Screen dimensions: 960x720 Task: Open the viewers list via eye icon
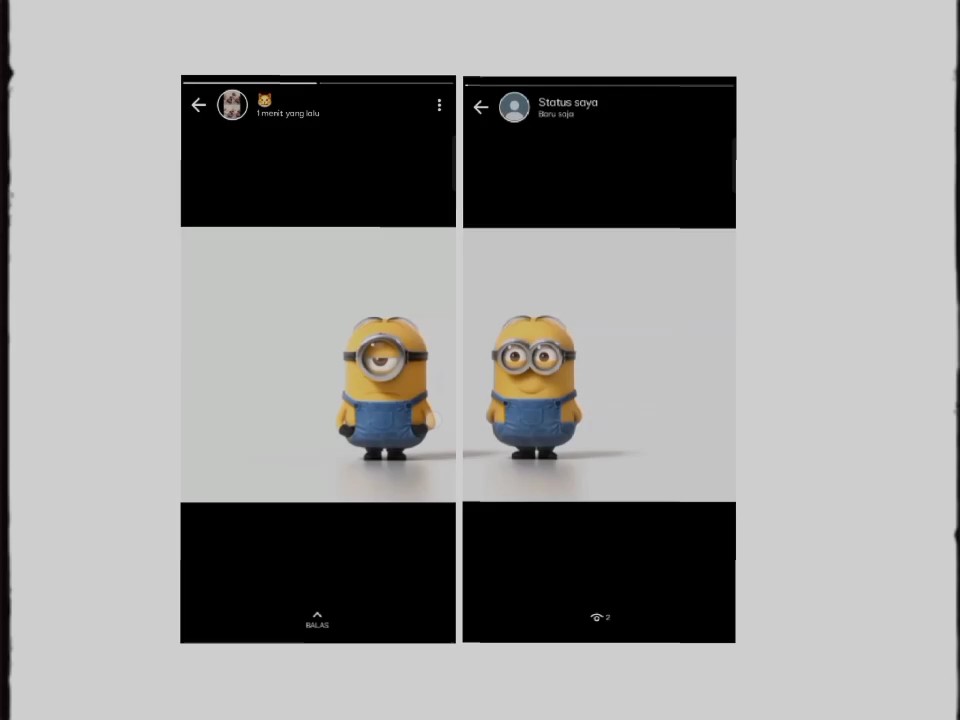coord(596,618)
